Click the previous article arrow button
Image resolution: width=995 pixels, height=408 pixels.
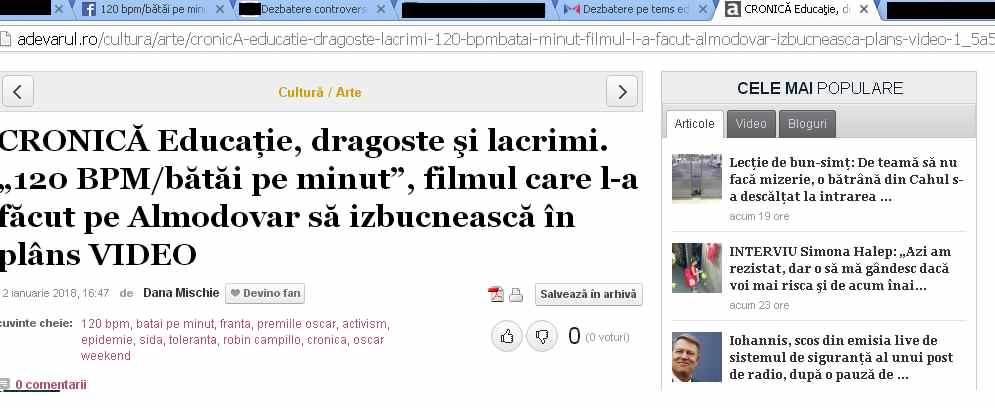coord(18,92)
